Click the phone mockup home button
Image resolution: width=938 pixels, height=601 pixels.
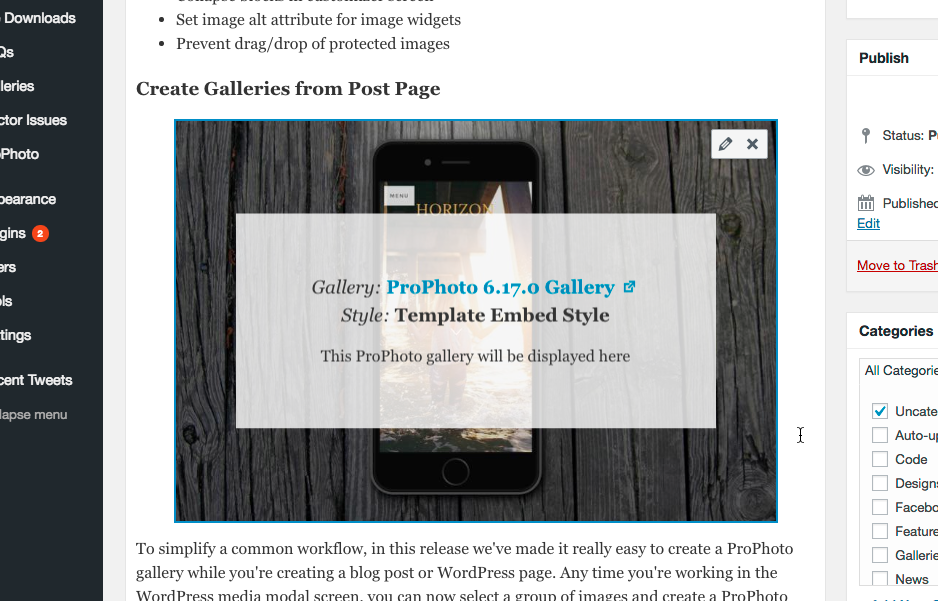(456, 472)
